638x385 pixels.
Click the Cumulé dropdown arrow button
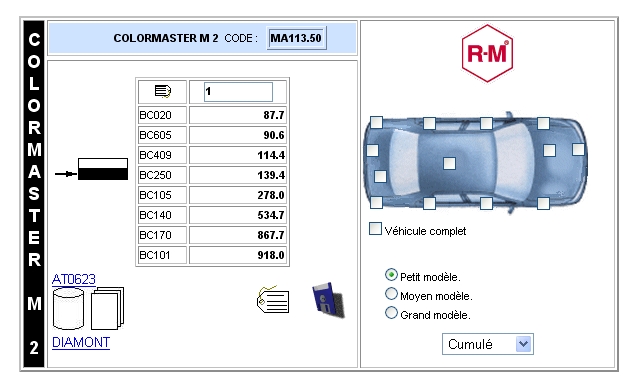(x=523, y=344)
